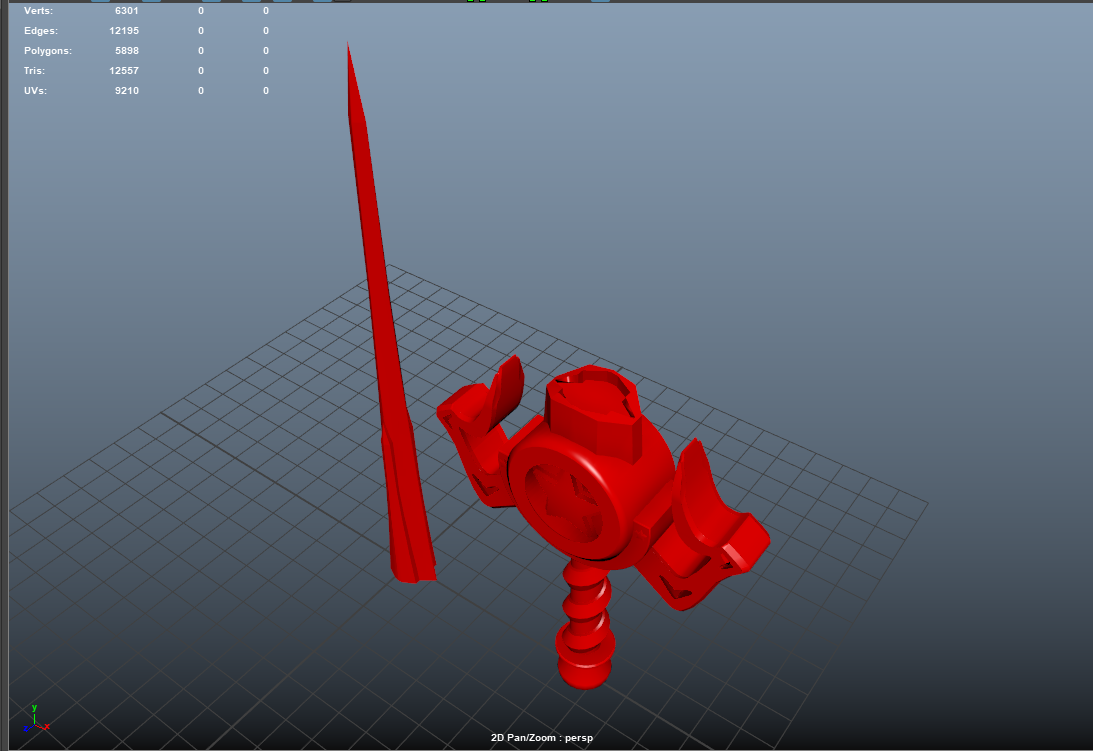Image resolution: width=1093 pixels, height=751 pixels.
Task: Click the Tris count value 12557
Action: pos(124,70)
